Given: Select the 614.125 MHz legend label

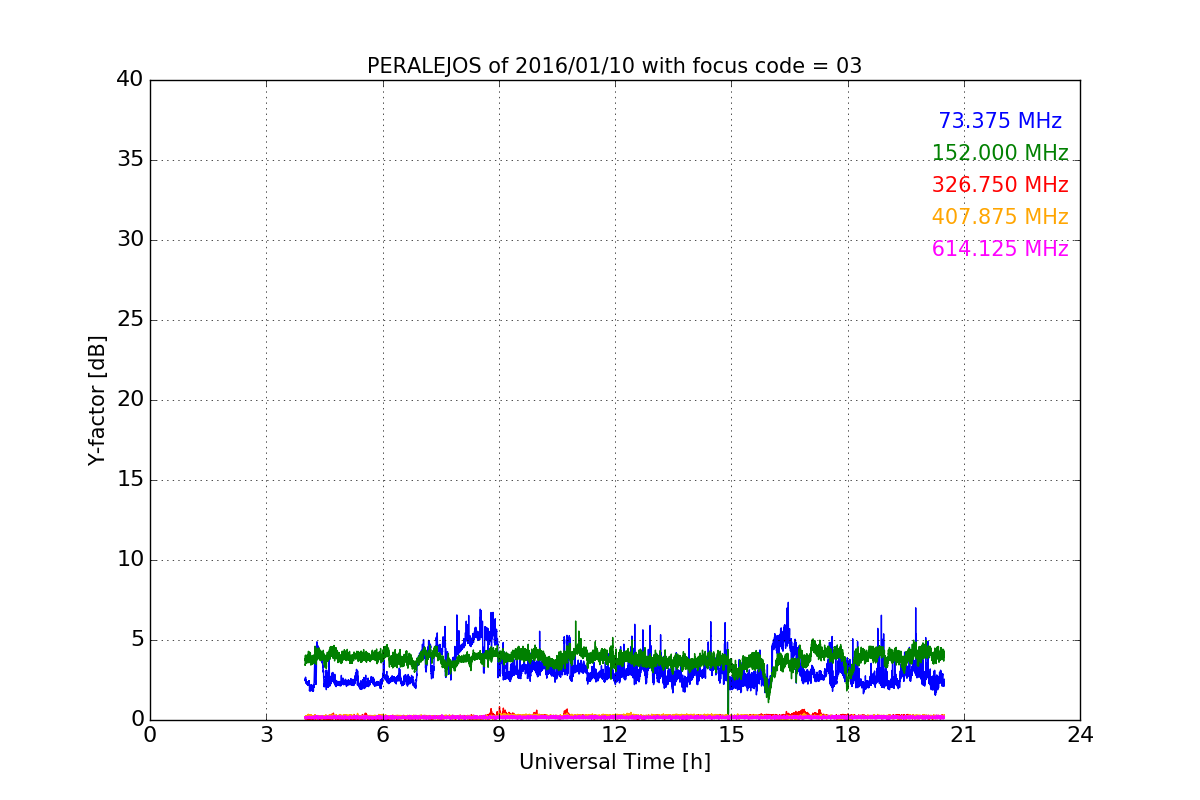Looking at the screenshot, I should [x=1000, y=249].
